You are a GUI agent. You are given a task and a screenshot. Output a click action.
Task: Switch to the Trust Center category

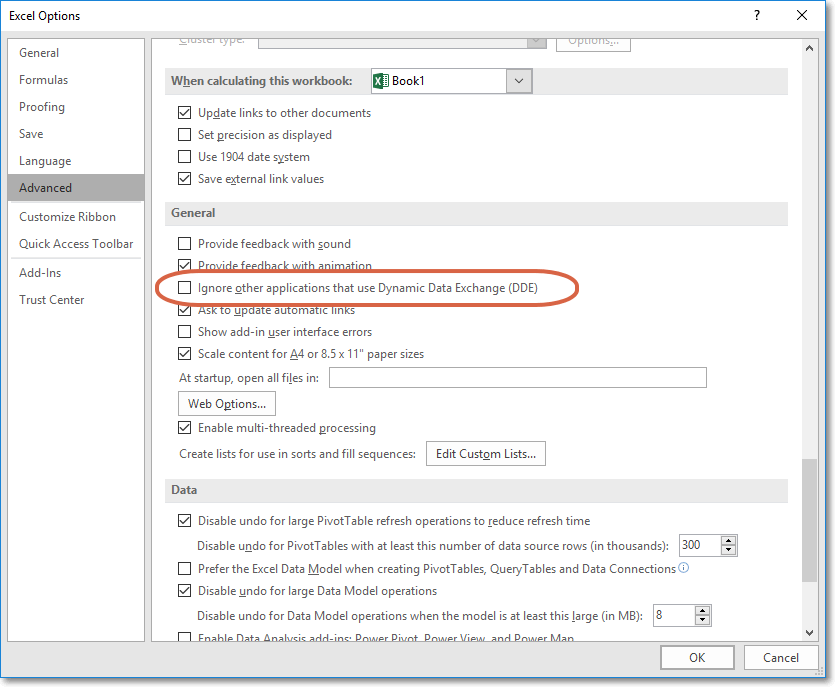(52, 299)
